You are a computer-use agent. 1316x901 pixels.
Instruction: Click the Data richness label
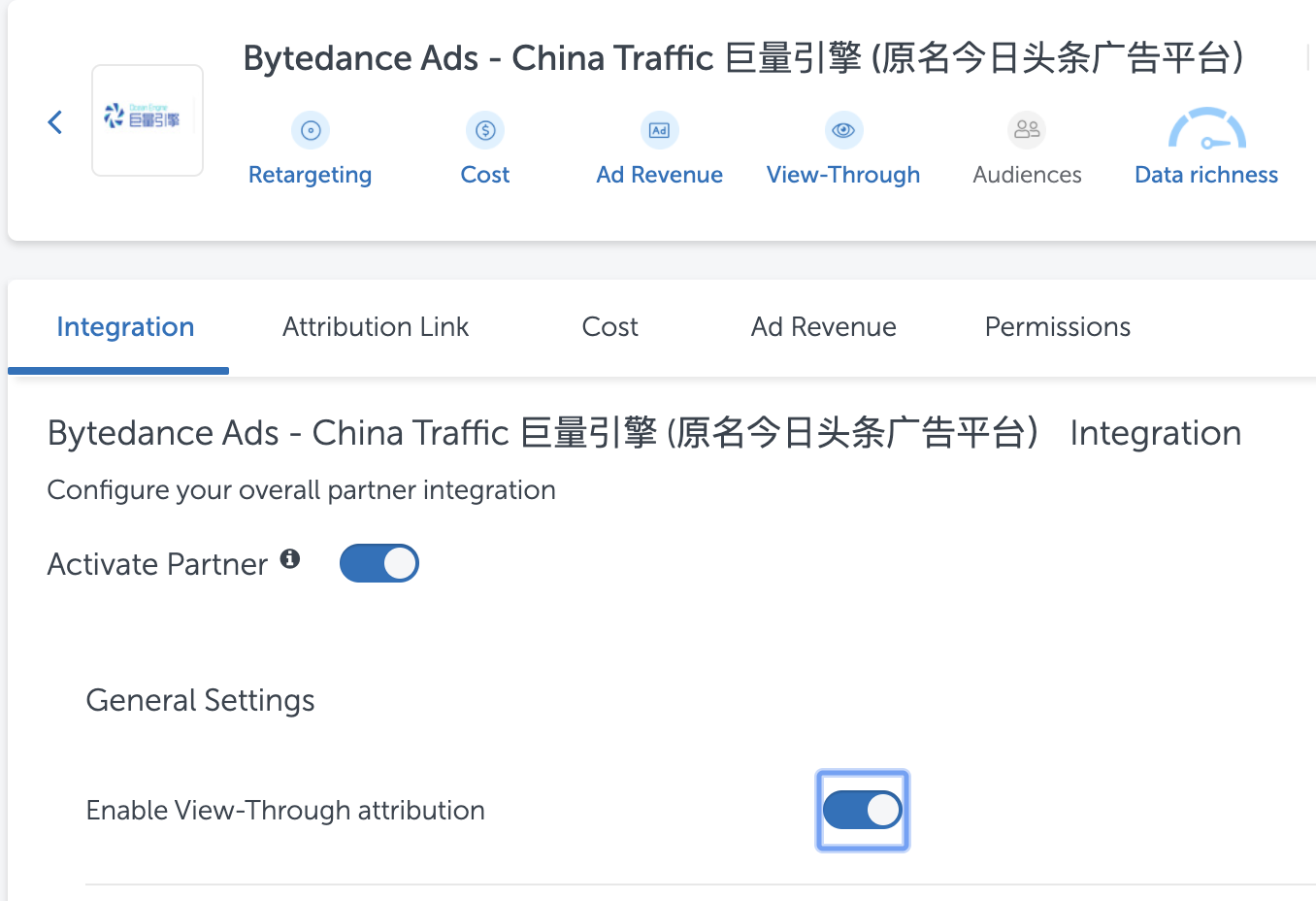(1206, 175)
